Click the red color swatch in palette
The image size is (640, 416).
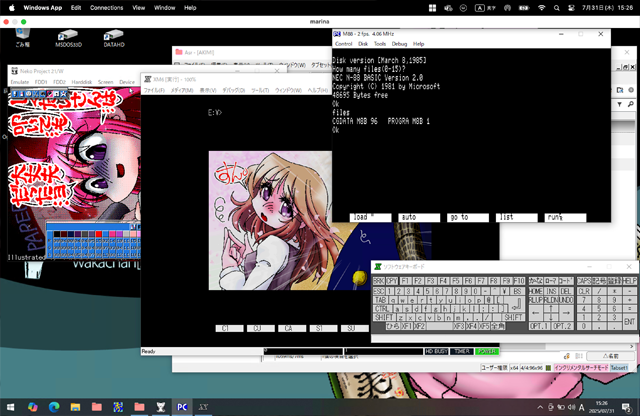[98, 234]
